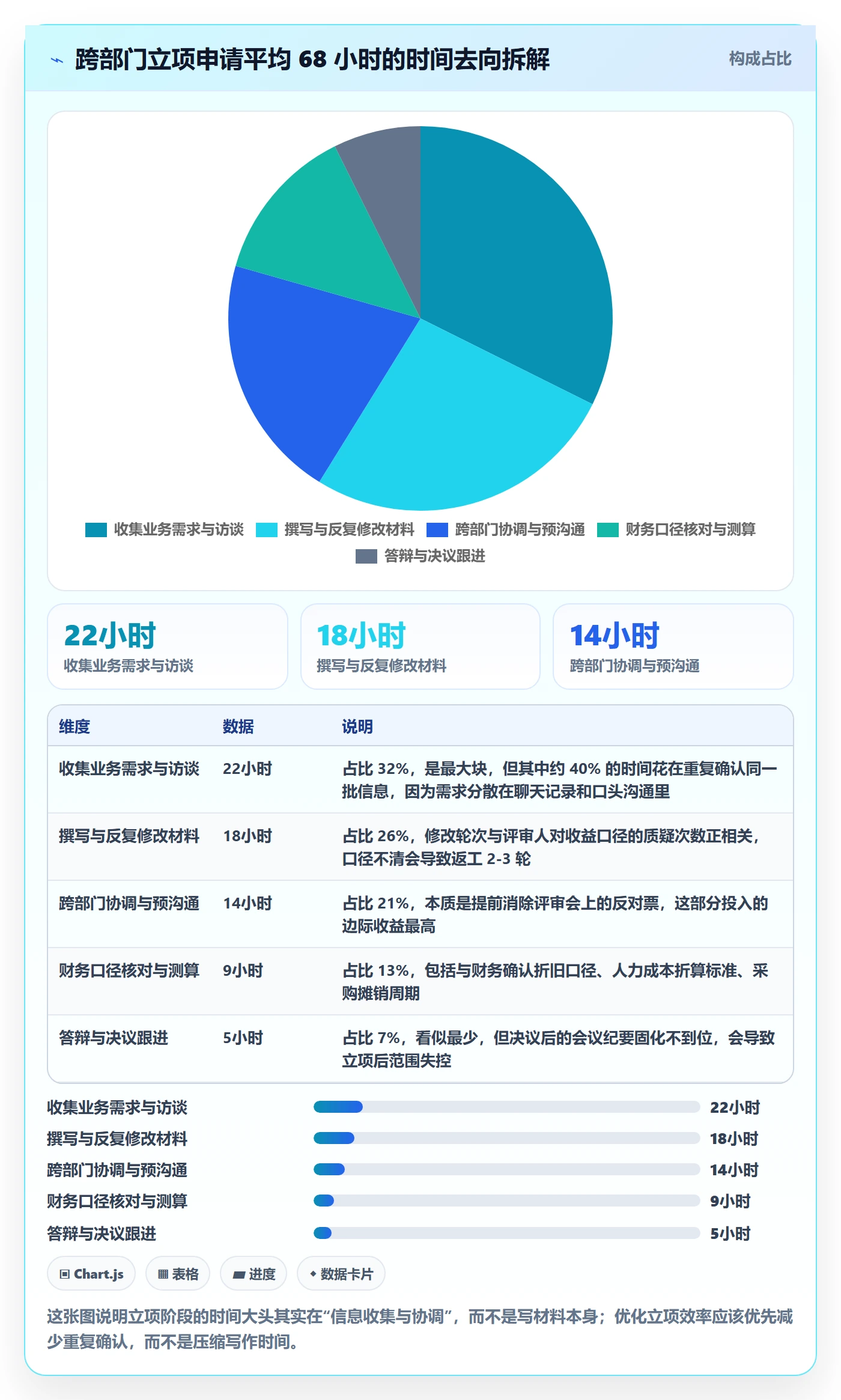
Task: Toggle the 跨部门协调与预沟通 legend swatch
Action: pyautogui.click(x=437, y=530)
